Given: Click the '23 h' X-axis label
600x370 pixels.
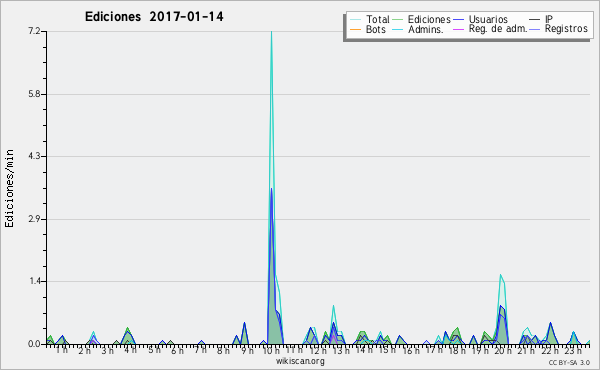Looking at the screenshot, I should [573, 350].
